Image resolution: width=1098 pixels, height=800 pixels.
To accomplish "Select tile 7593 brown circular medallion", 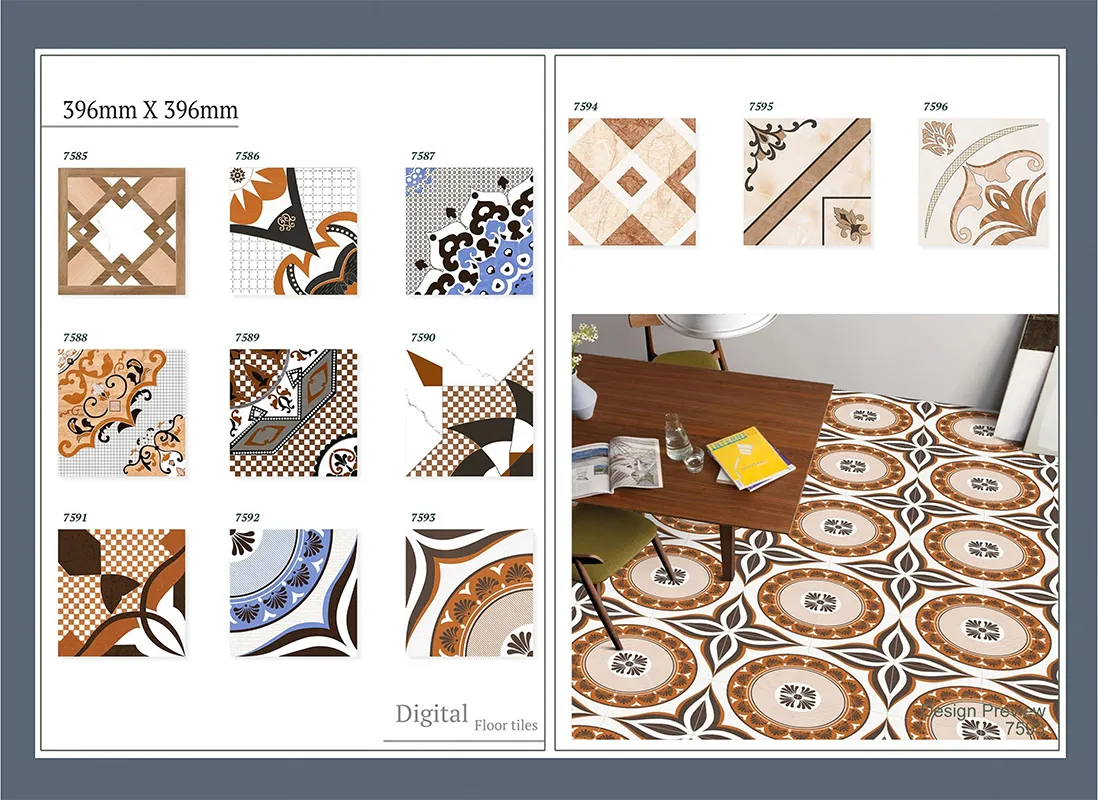I will [x=469, y=593].
